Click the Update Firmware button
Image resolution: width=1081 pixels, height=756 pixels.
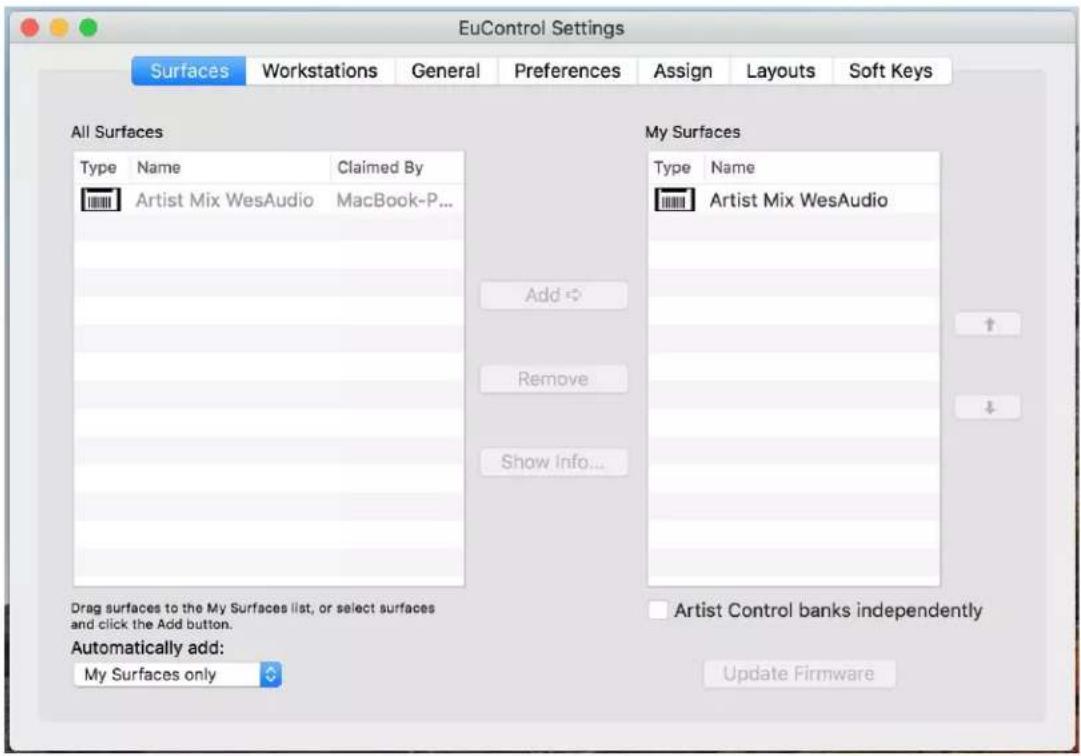(x=799, y=673)
